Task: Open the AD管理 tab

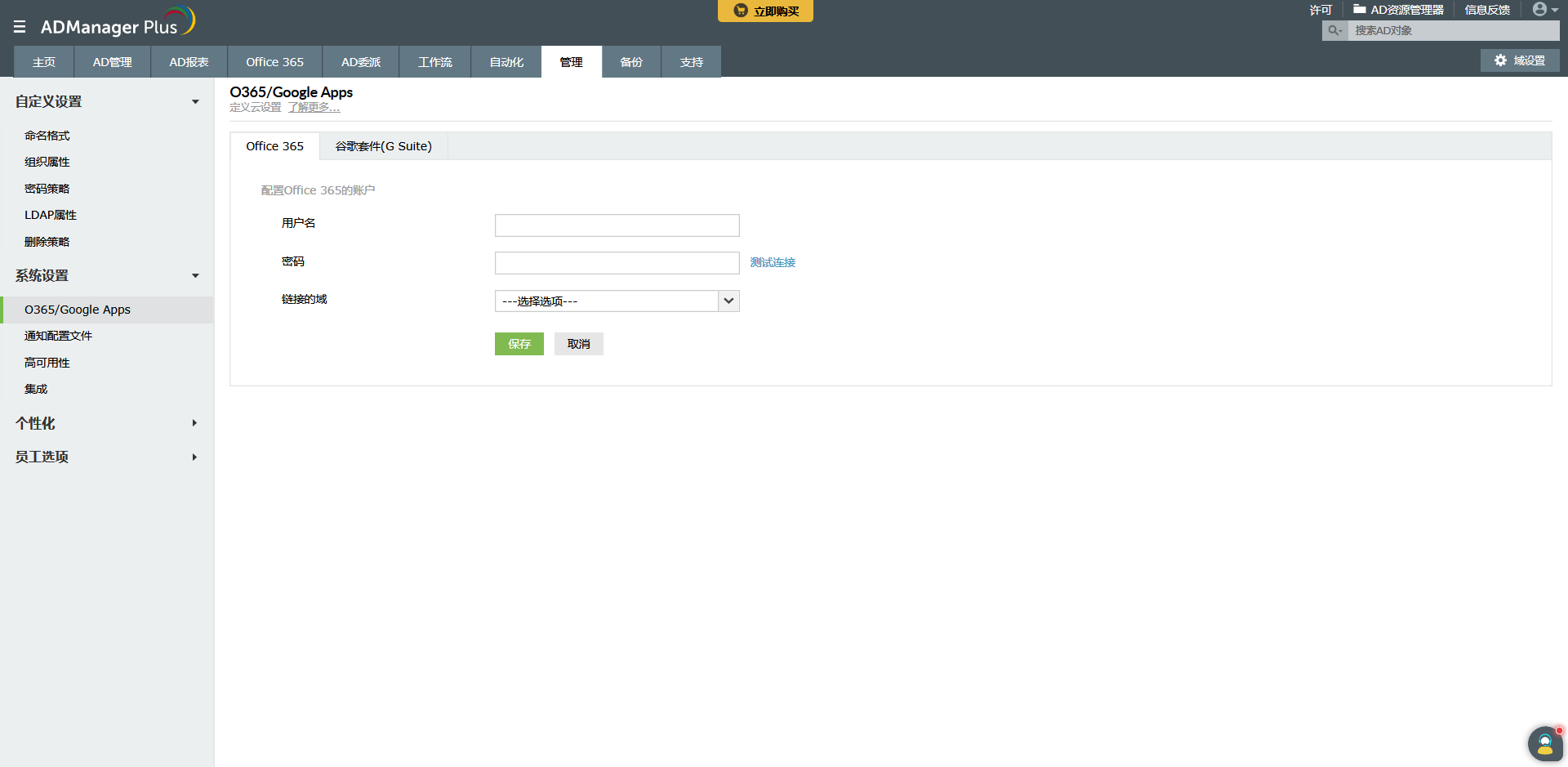Action: pos(112,62)
